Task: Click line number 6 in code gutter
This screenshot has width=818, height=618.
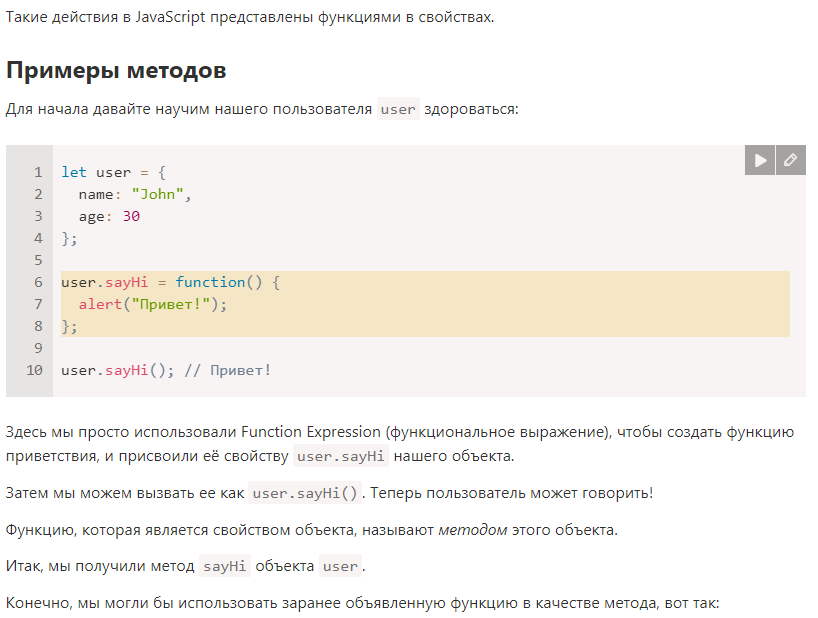Action: point(38,282)
